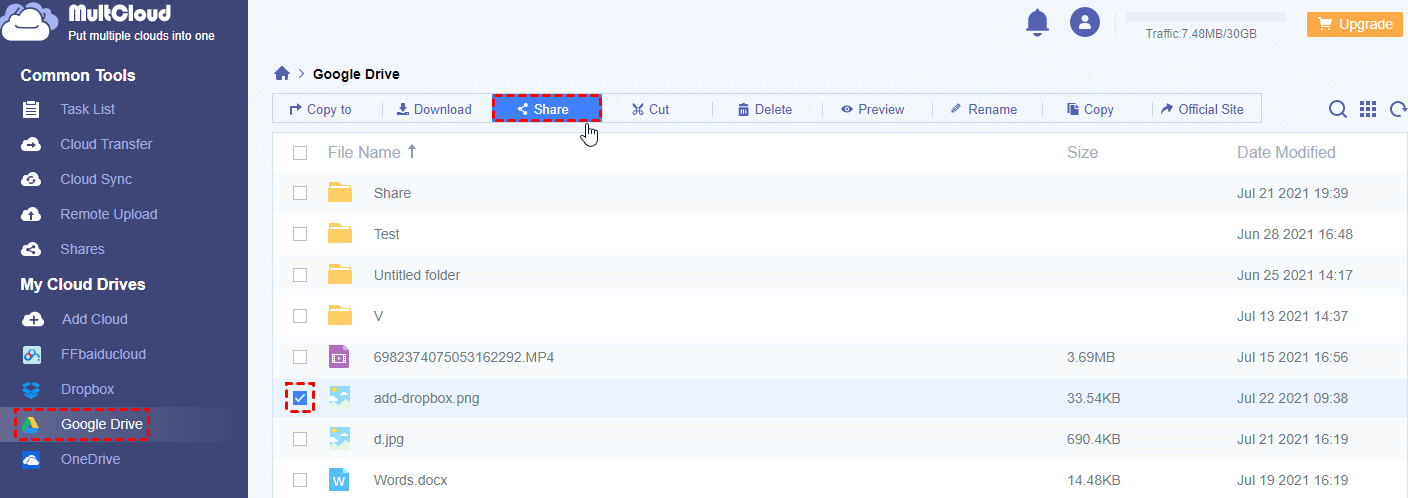Click date Jul 22 2021 09:38

pyautogui.click(x=1292, y=398)
